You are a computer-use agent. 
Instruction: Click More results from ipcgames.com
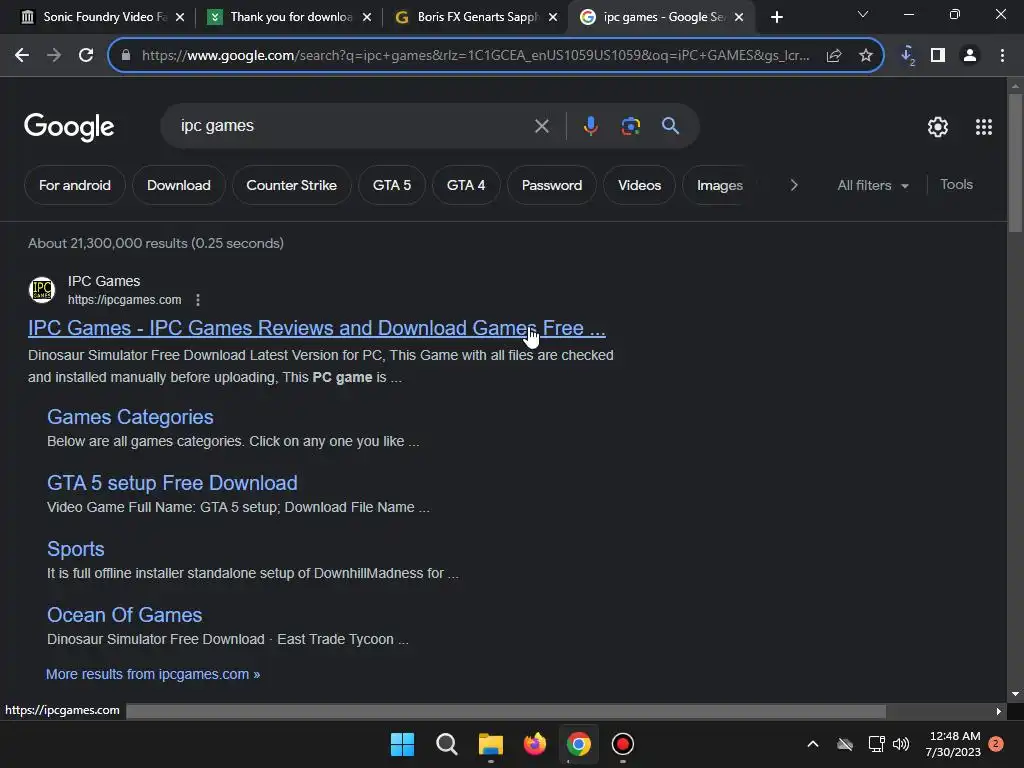pyautogui.click(x=153, y=674)
